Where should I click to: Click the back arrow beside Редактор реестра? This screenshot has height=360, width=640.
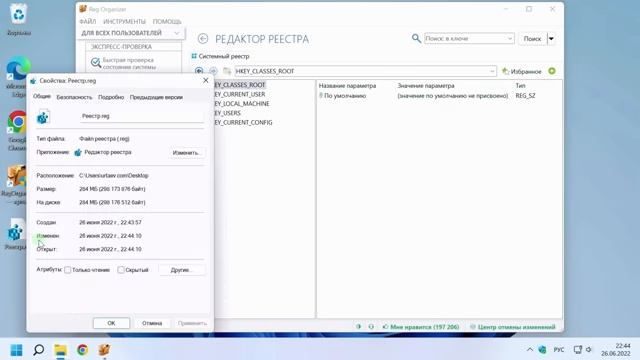pos(202,39)
